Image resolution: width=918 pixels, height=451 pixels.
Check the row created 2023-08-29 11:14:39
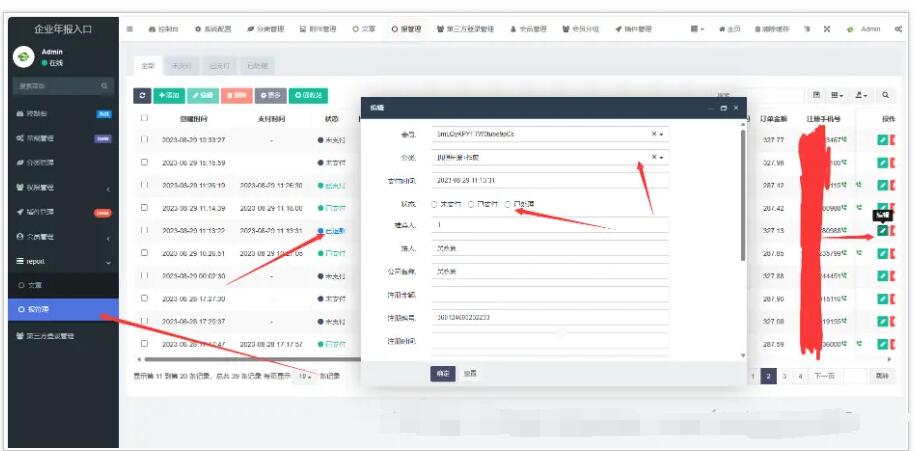144,207
